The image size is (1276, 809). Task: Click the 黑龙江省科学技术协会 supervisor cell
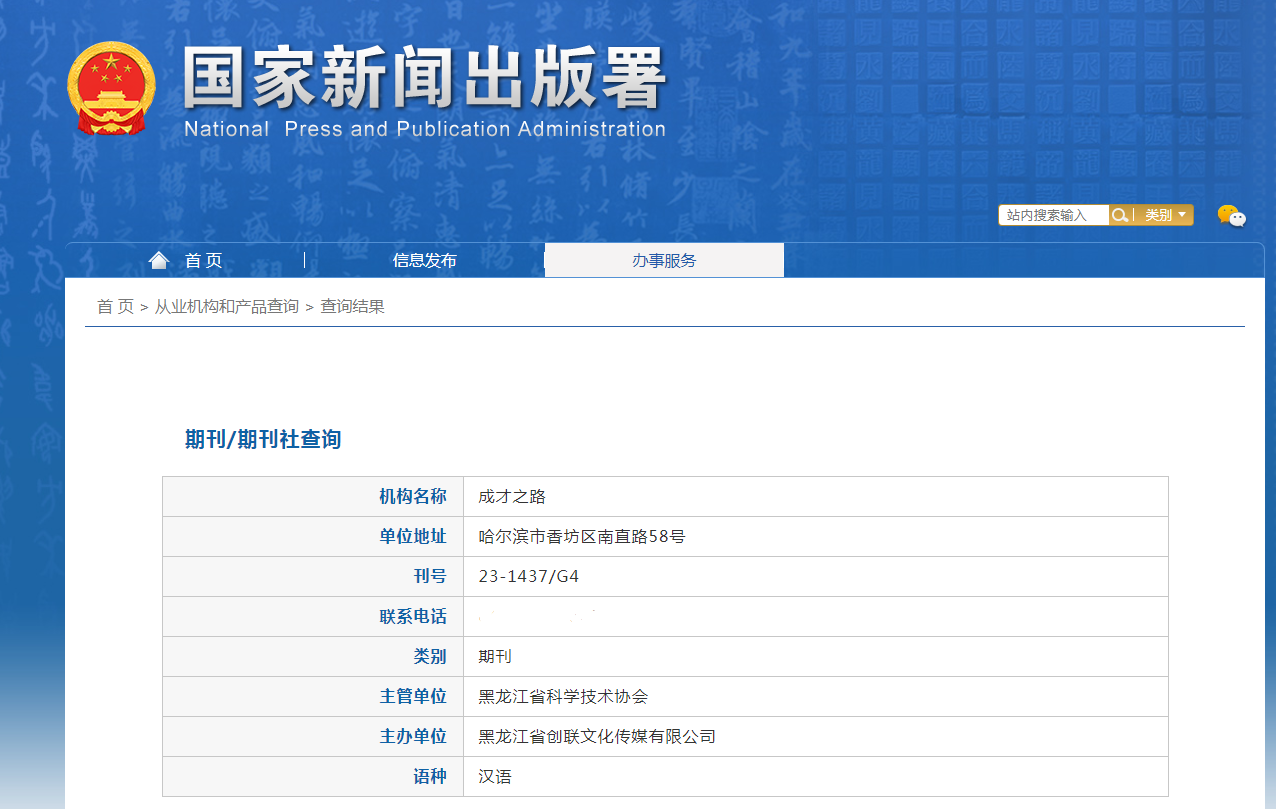(563, 697)
